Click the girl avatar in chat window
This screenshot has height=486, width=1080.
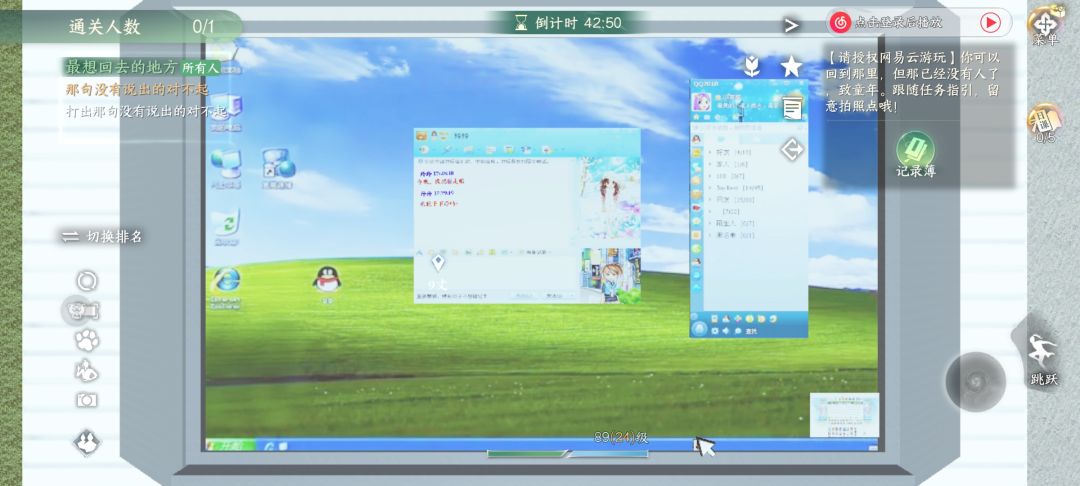[x=610, y=276]
